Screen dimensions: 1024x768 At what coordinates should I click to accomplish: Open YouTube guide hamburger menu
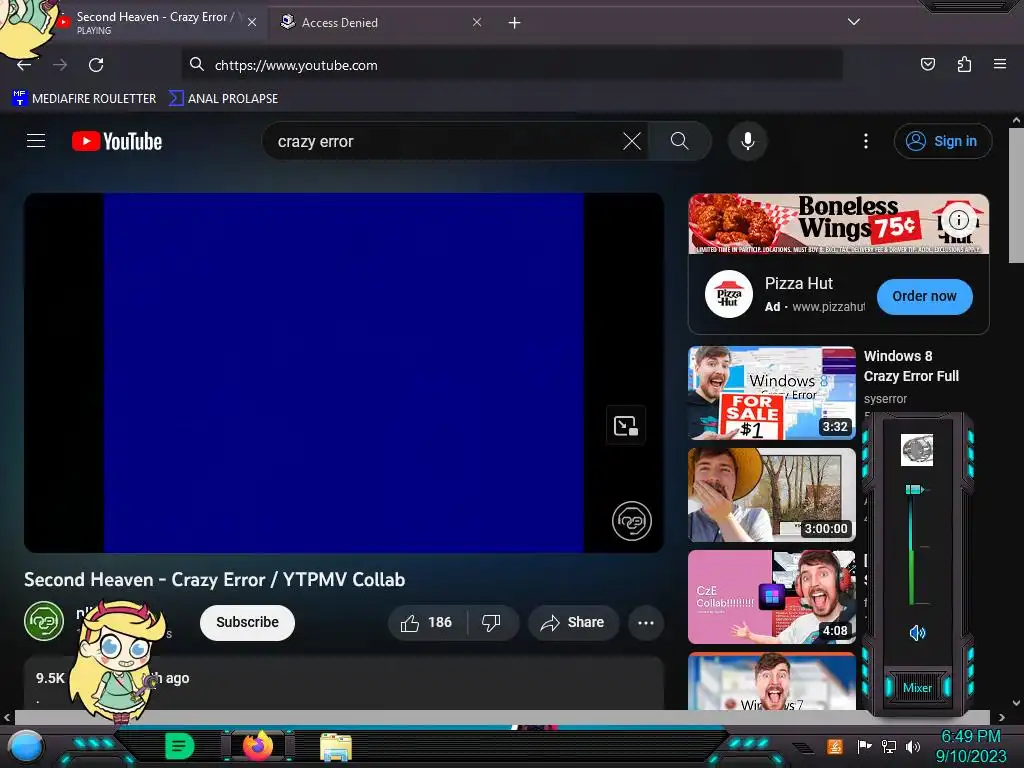click(36, 140)
